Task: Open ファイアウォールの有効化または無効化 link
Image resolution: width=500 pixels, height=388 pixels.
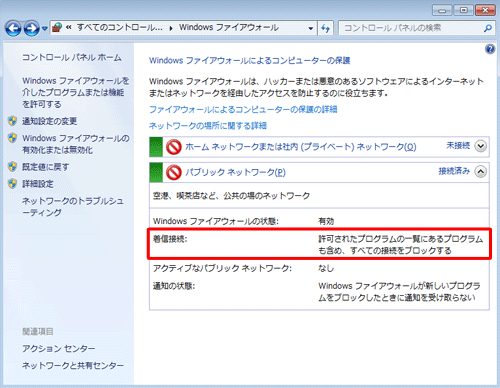Action: [76, 144]
